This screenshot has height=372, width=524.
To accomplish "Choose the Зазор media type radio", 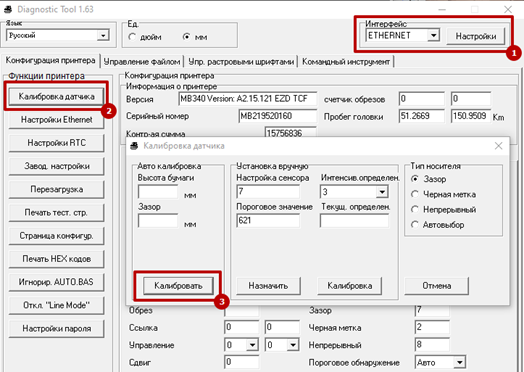I will click(x=415, y=179).
